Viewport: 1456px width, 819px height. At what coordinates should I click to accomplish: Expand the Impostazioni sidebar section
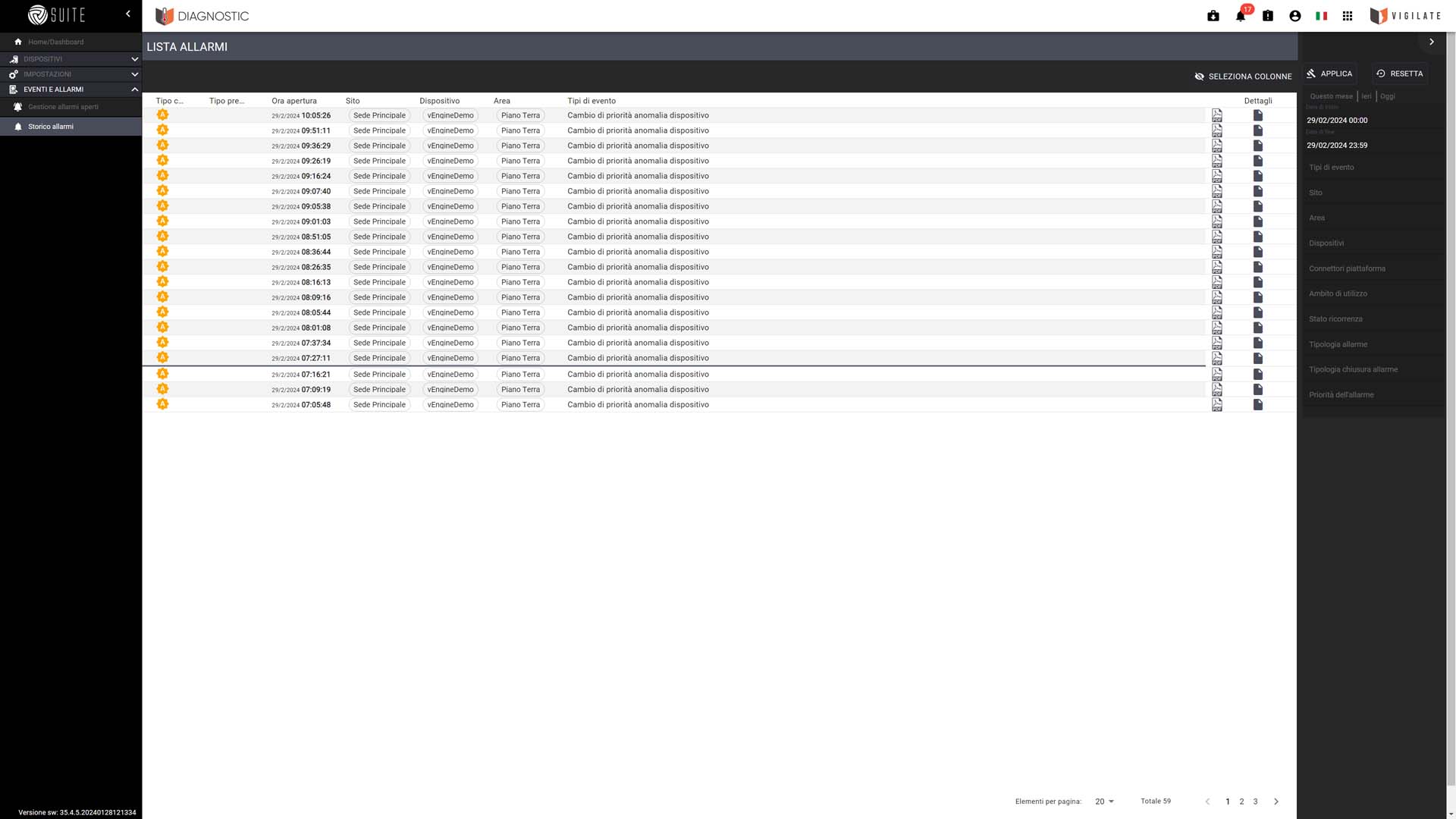[71, 74]
